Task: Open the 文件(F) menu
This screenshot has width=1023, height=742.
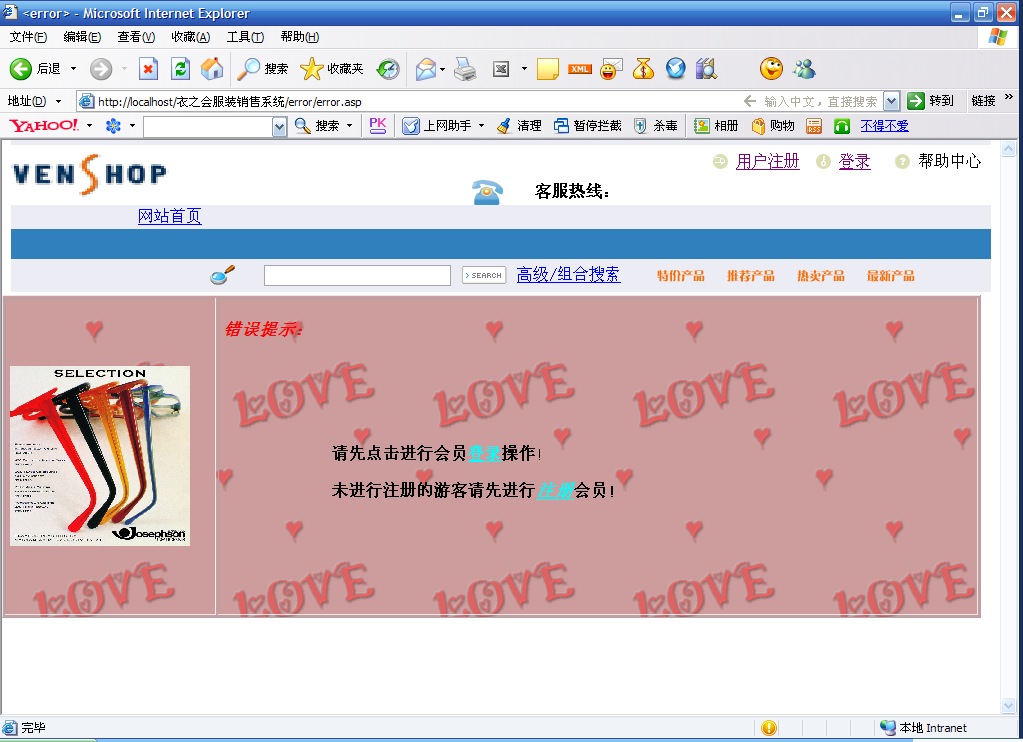Action: point(28,37)
